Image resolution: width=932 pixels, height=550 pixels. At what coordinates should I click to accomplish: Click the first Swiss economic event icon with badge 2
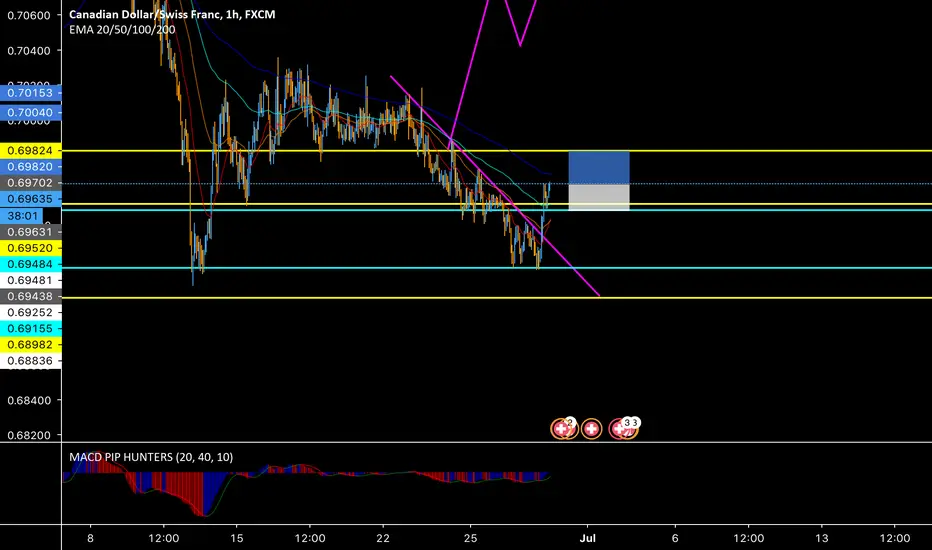(562, 428)
